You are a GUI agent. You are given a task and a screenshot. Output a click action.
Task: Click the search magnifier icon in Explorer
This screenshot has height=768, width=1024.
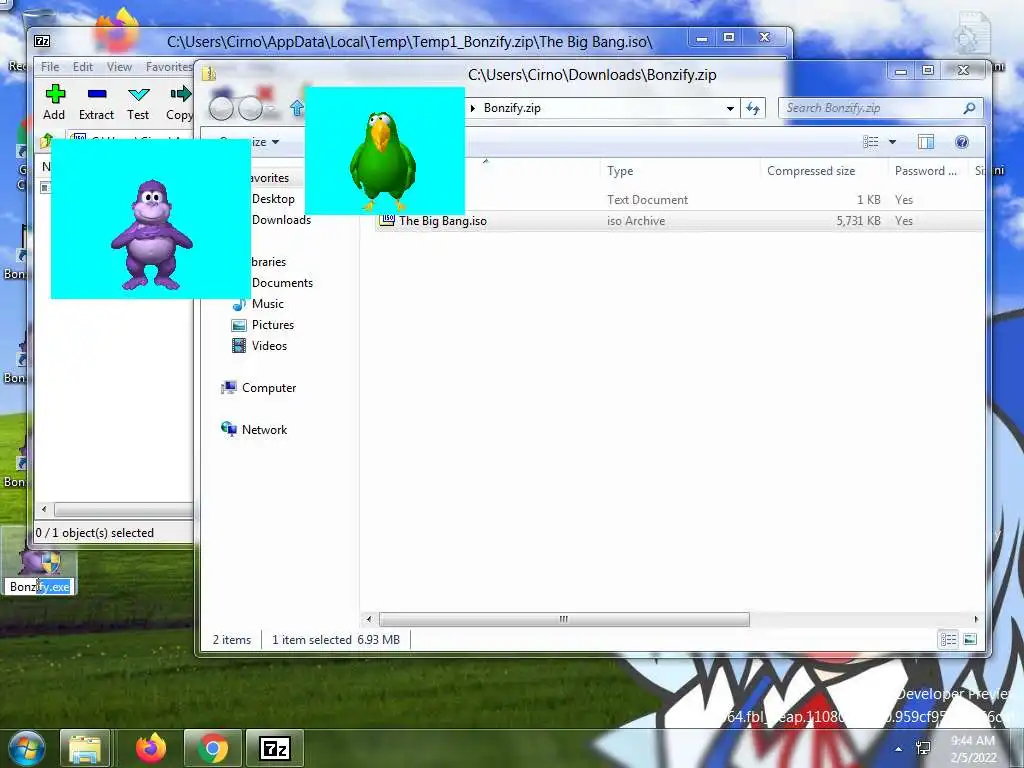click(969, 108)
